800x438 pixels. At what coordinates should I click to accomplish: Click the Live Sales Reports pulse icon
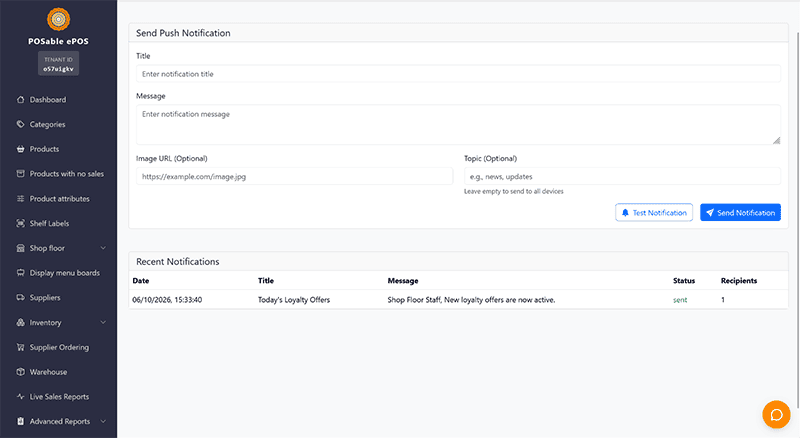[20, 397]
